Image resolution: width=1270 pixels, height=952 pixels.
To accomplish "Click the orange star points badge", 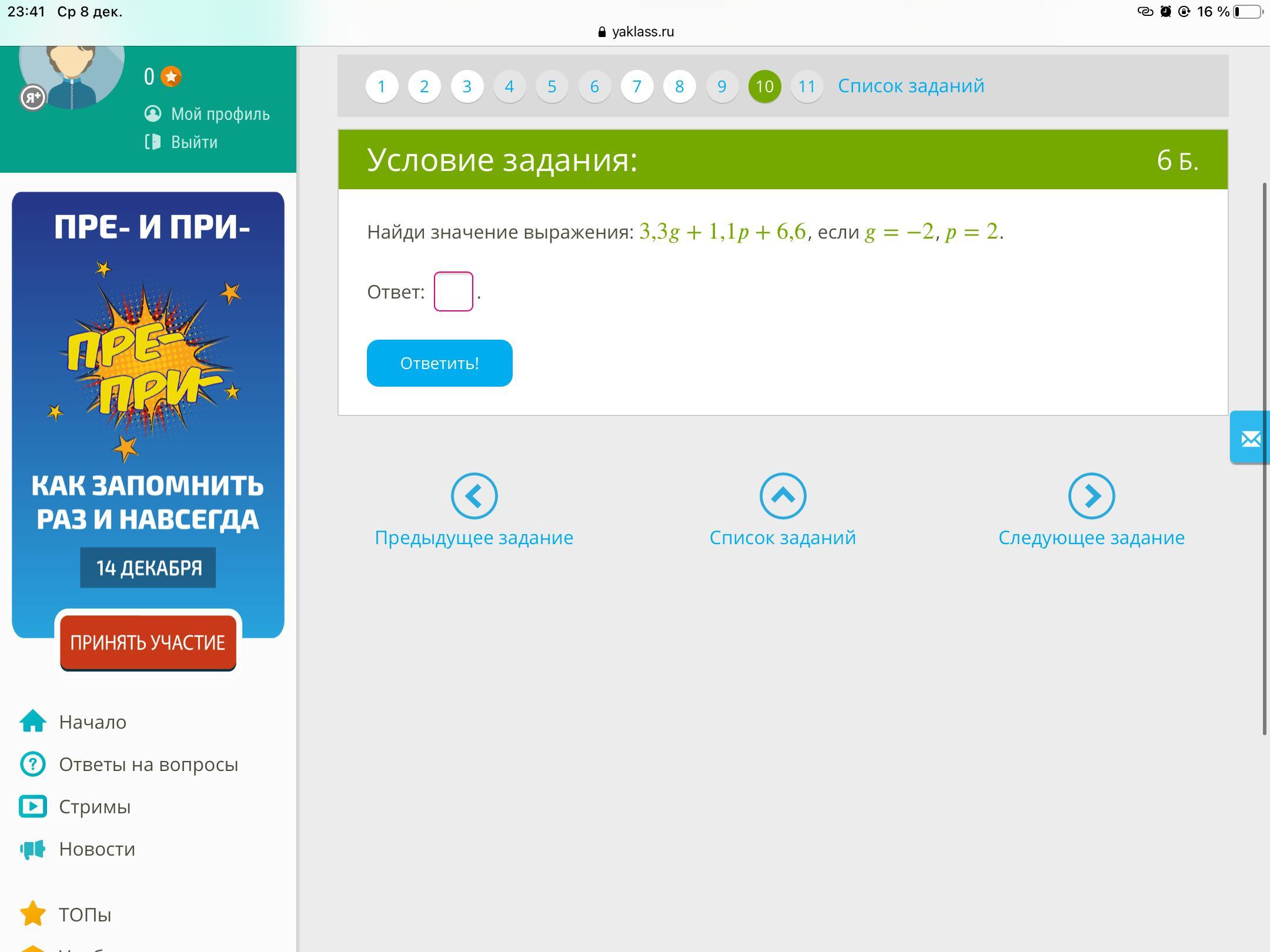I will (x=171, y=76).
